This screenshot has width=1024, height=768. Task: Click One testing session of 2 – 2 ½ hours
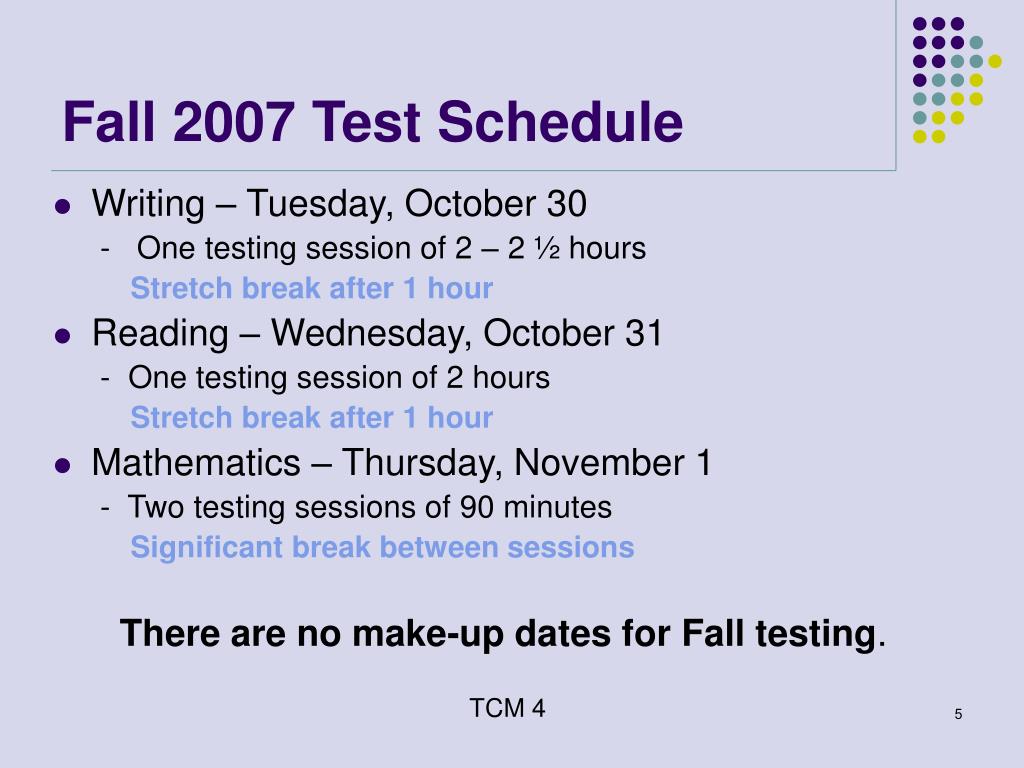pos(391,248)
